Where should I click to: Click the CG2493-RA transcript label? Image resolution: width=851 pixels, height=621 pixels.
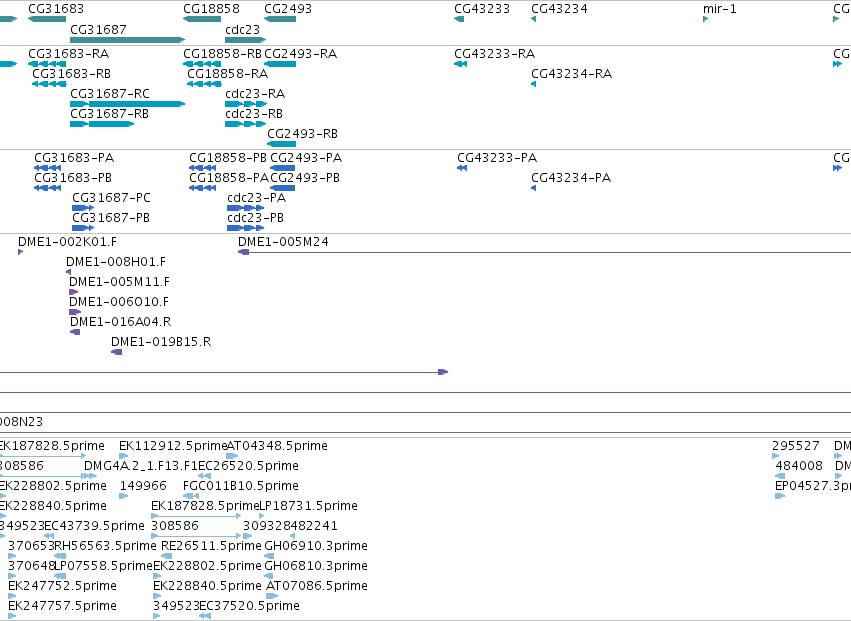click(x=301, y=54)
